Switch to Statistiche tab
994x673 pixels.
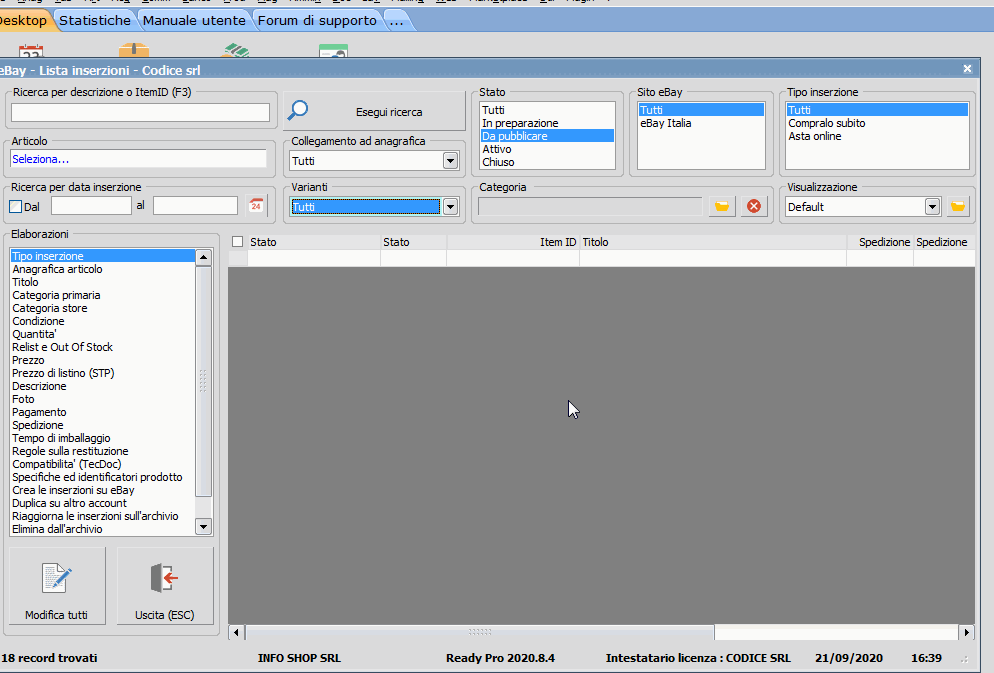click(95, 20)
